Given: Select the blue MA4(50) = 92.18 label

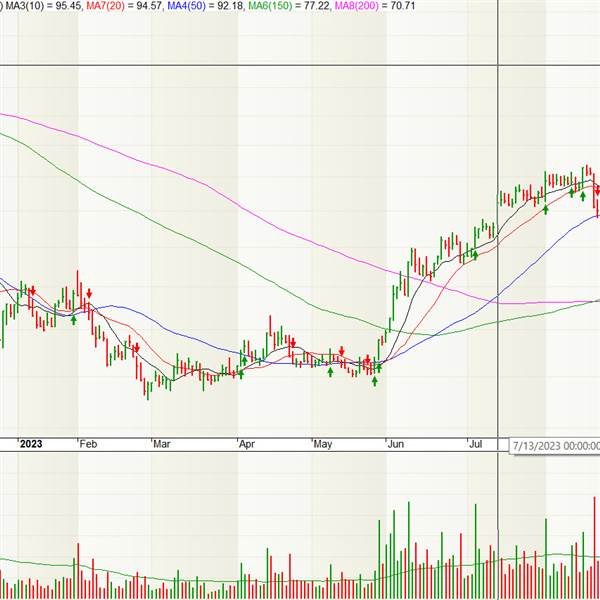Looking at the screenshot, I should (205, 6).
